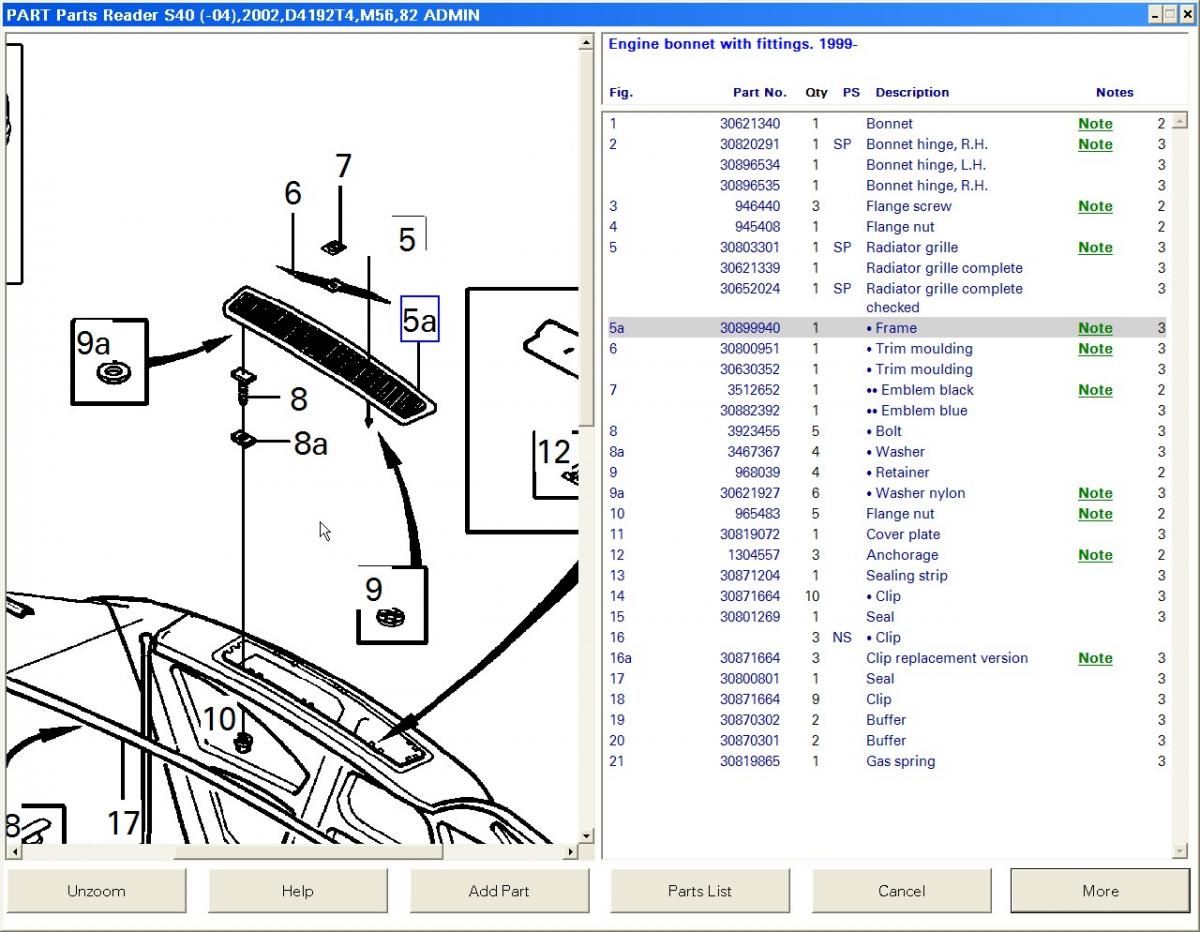Select the Emblem blue row
This screenshot has width=1200, height=932.
pos(888,411)
